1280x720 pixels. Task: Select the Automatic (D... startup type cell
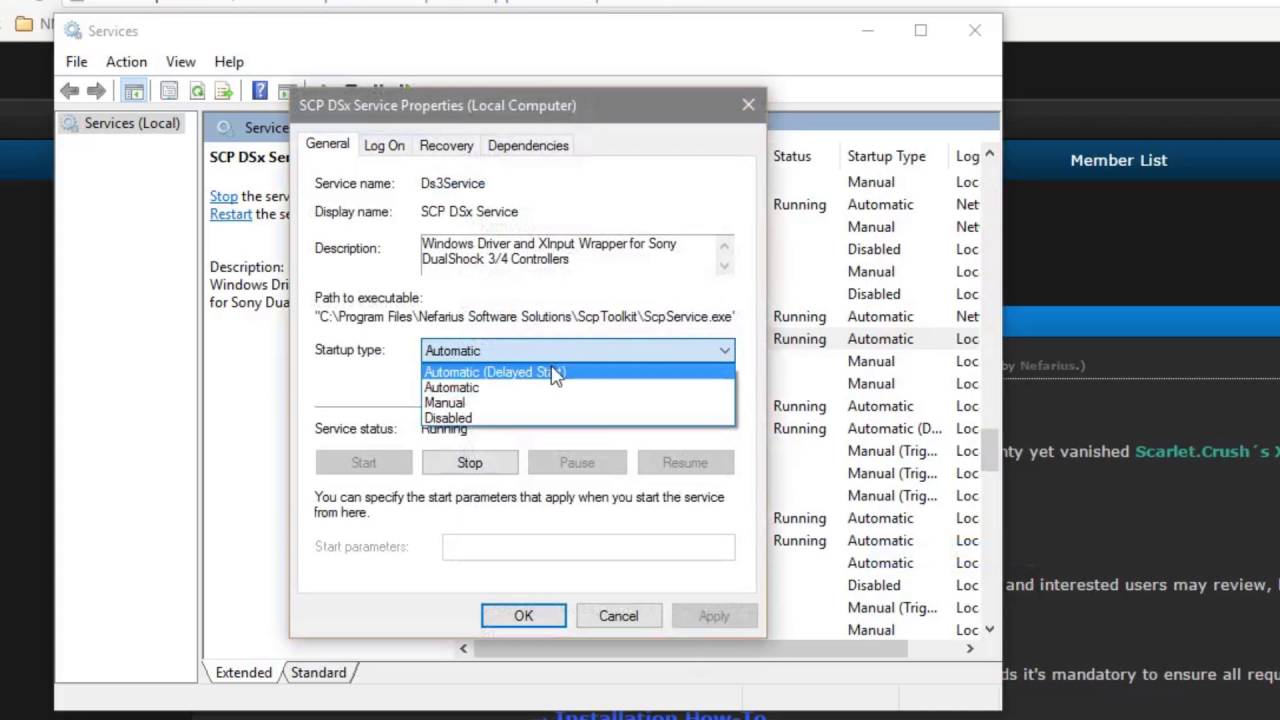point(895,428)
